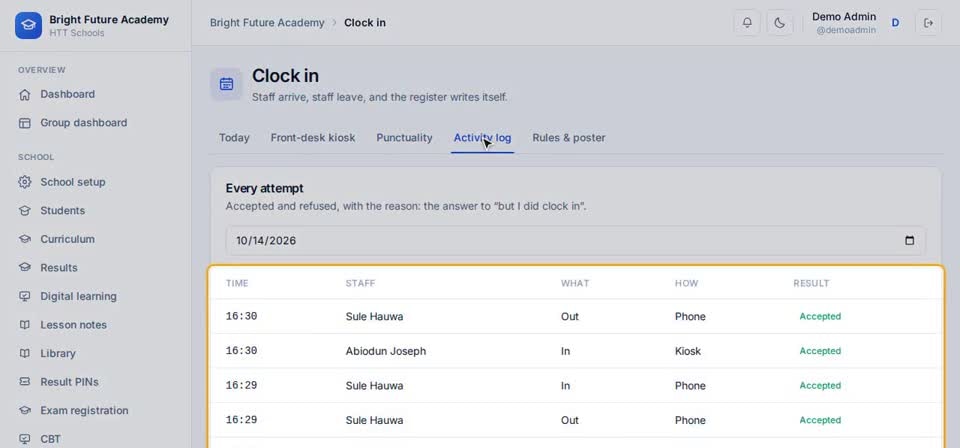Click the Digital learning monitor icon

(24, 296)
